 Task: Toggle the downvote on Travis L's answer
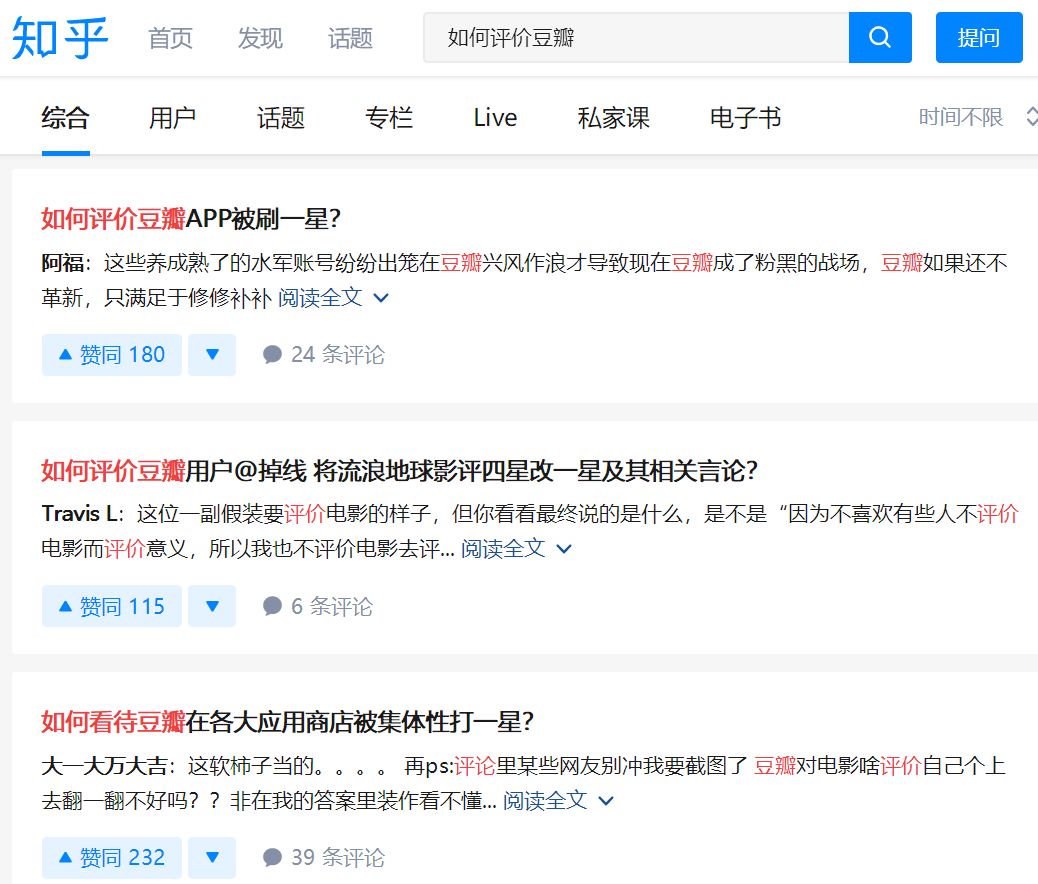click(x=212, y=606)
